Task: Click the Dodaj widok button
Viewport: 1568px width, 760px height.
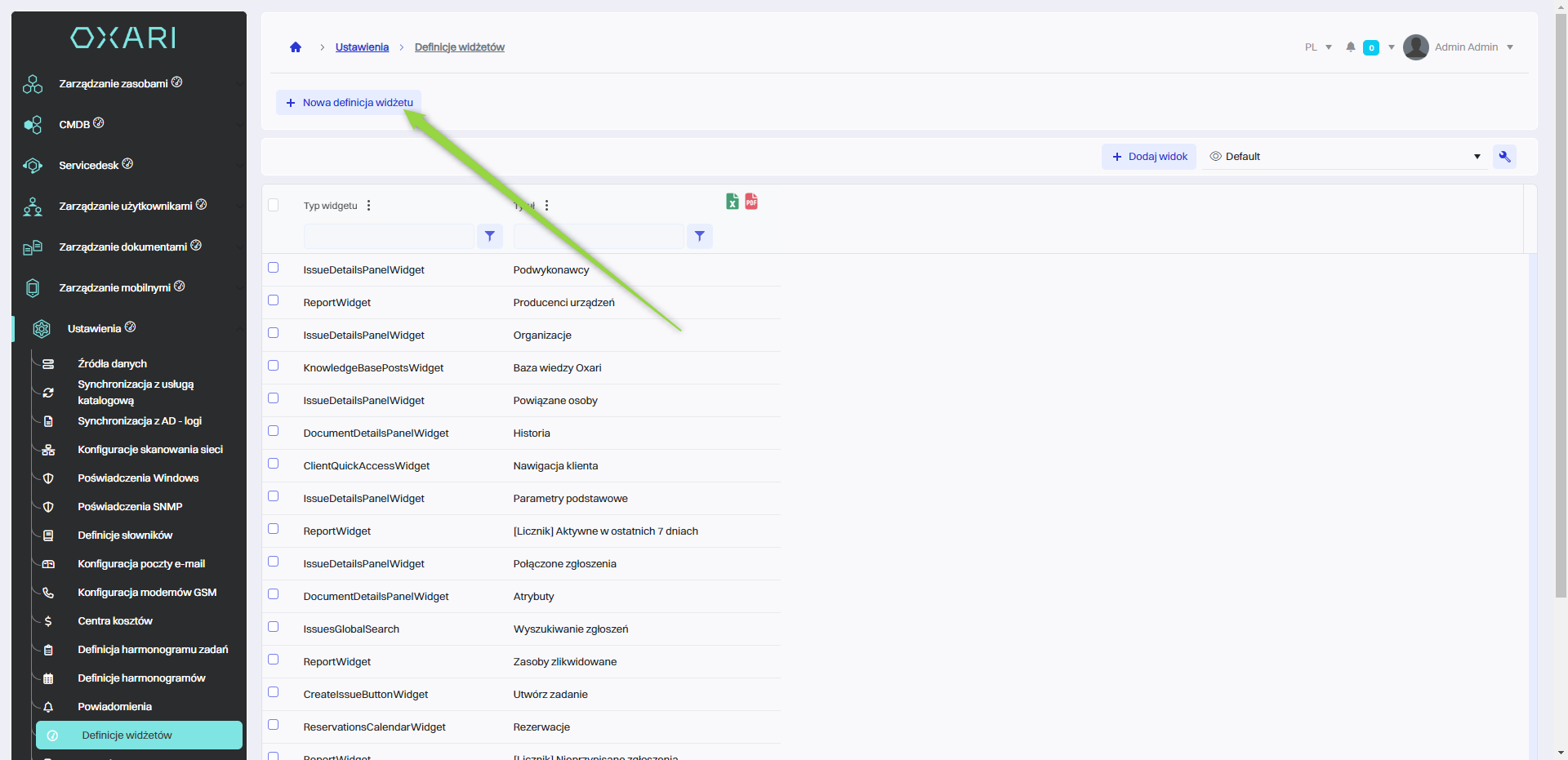Action: [1149, 157]
